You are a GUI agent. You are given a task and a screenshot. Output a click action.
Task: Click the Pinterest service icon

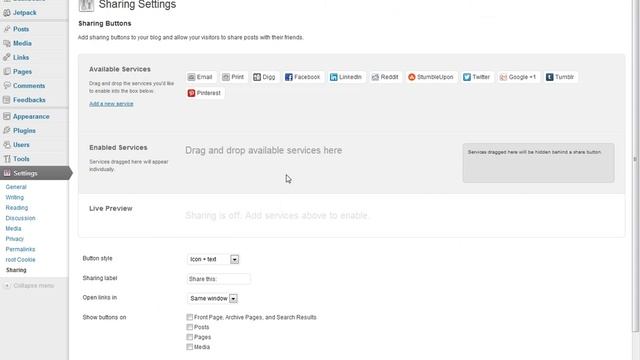click(191, 93)
